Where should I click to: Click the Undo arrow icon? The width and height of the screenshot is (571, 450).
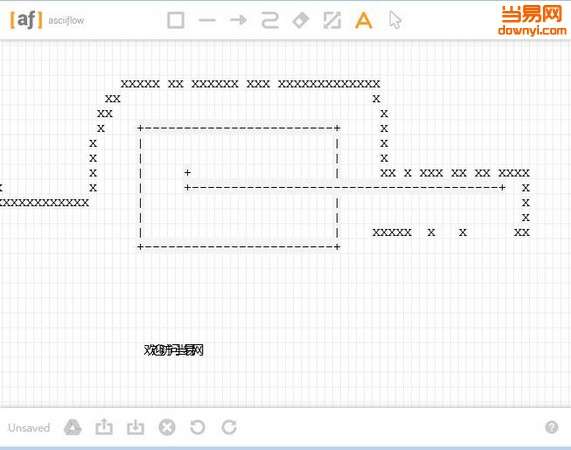pyautogui.click(x=198, y=427)
